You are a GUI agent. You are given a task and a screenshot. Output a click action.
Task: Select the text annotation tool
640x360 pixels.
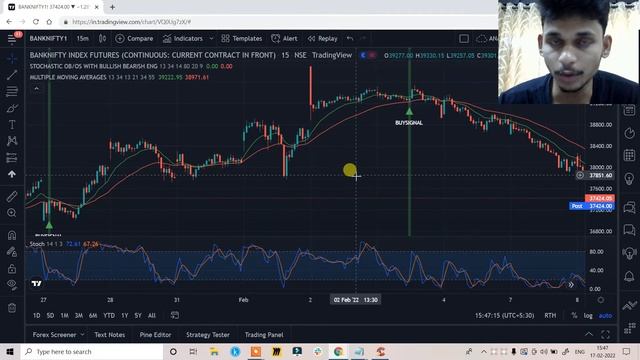pyautogui.click(x=12, y=124)
